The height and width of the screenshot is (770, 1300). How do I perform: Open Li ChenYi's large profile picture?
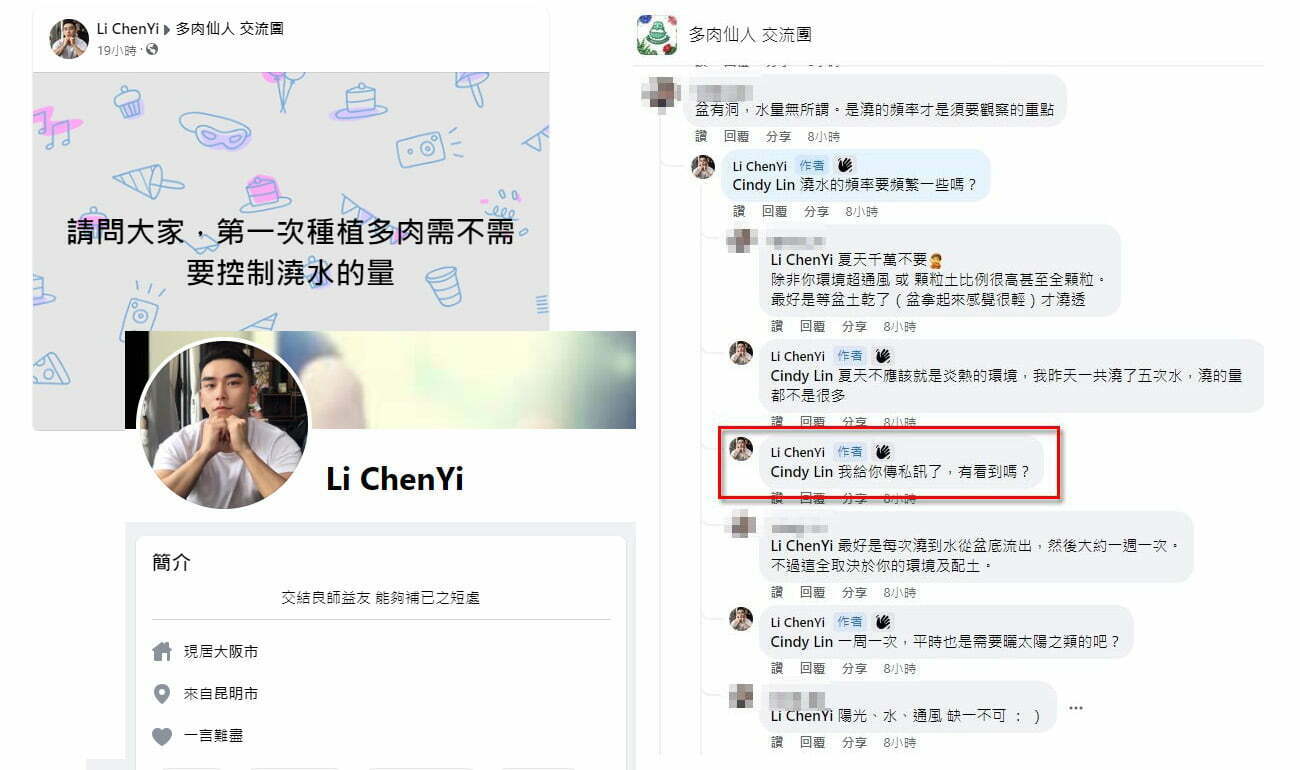[x=222, y=424]
